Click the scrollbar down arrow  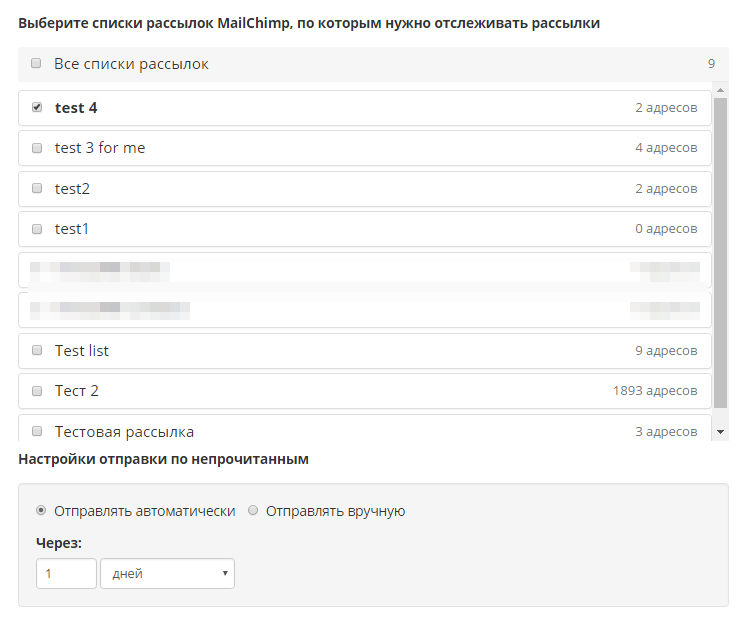(x=721, y=431)
